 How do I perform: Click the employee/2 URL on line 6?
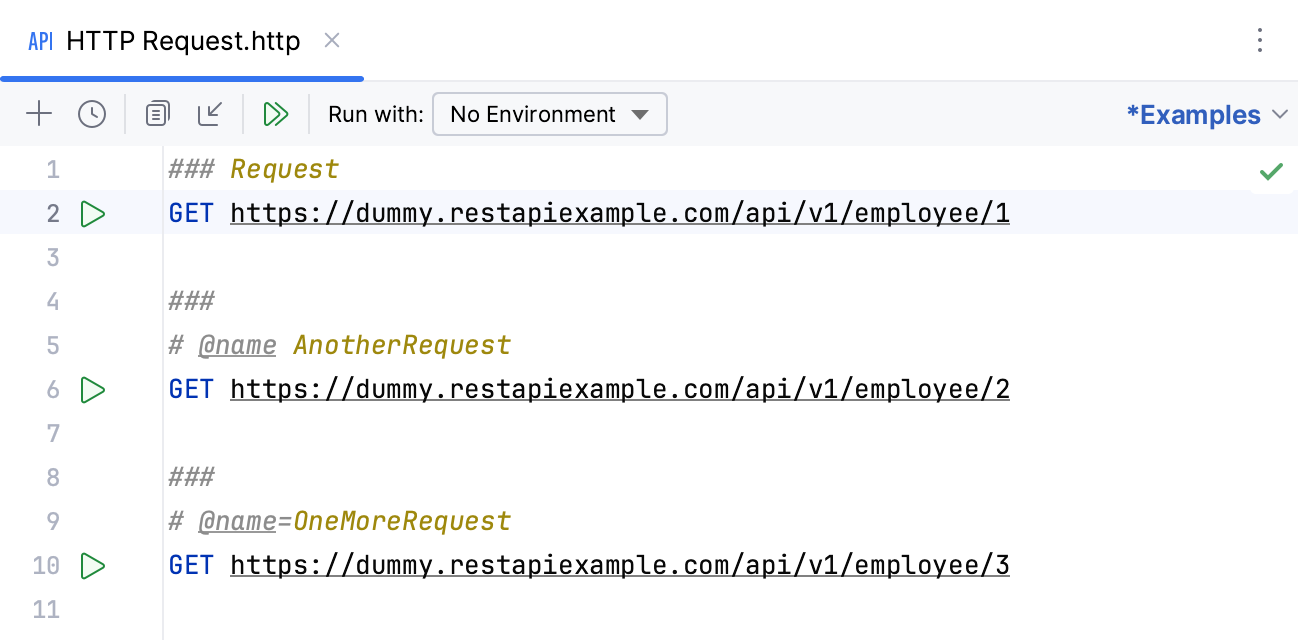619,389
